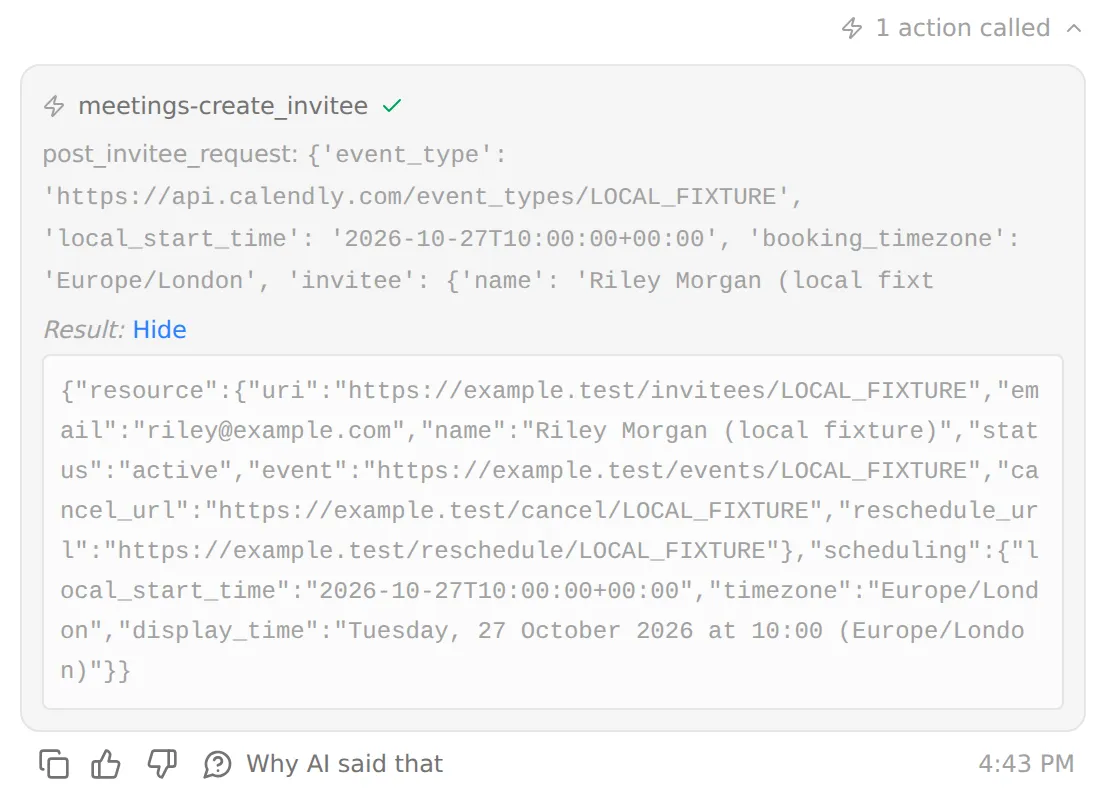Screen dimensions: 1094x808
Task: Click the 'Result:' label
Action: tap(84, 329)
